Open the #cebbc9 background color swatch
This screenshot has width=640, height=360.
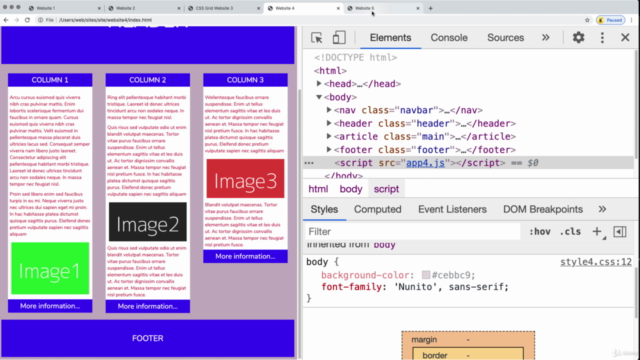(426, 275)
